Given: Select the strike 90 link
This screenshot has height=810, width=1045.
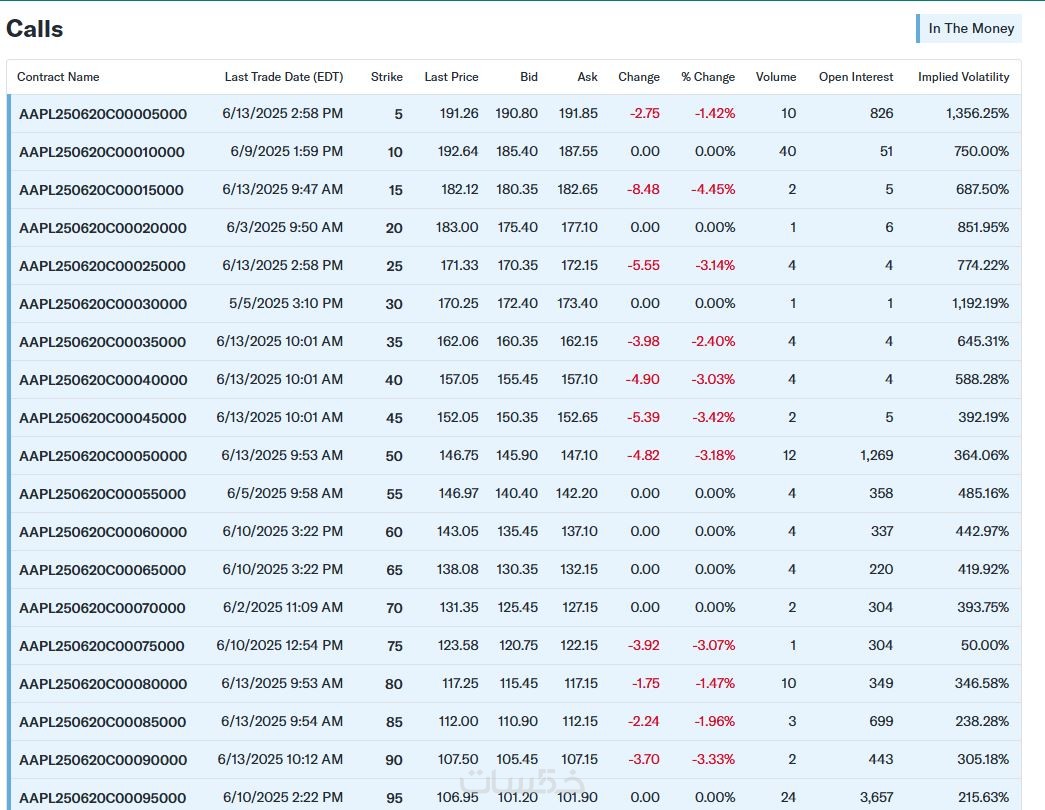Looking at the screenshot, I should click(x=394, y=760).
